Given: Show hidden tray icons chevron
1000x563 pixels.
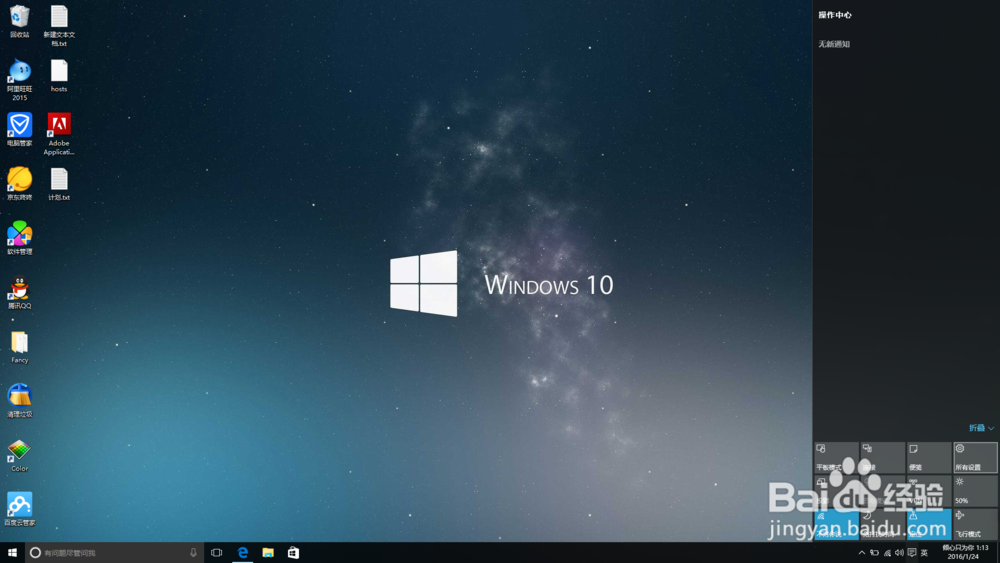Looking at the screenshot, I should tap(862, 553).
